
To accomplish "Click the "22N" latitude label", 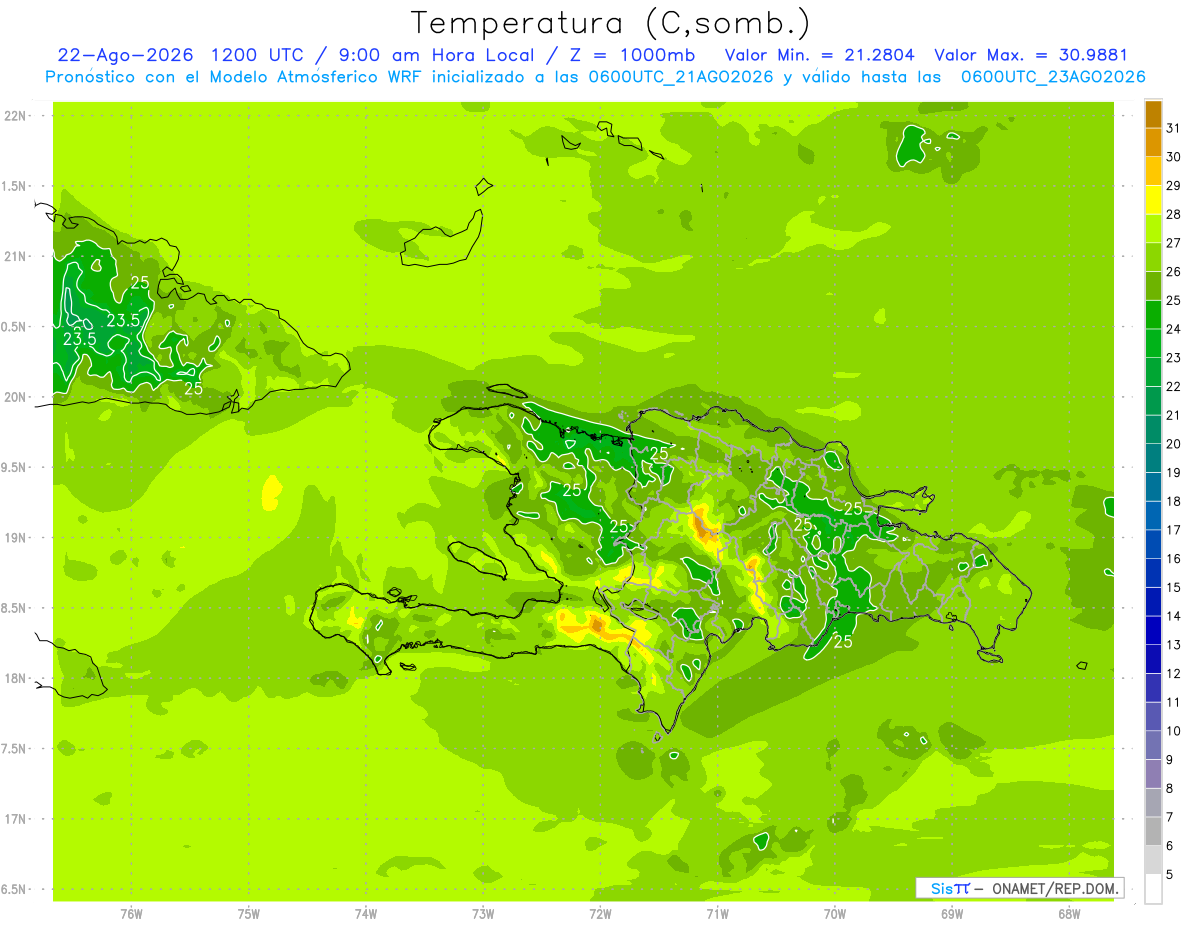I will (14, 116).
